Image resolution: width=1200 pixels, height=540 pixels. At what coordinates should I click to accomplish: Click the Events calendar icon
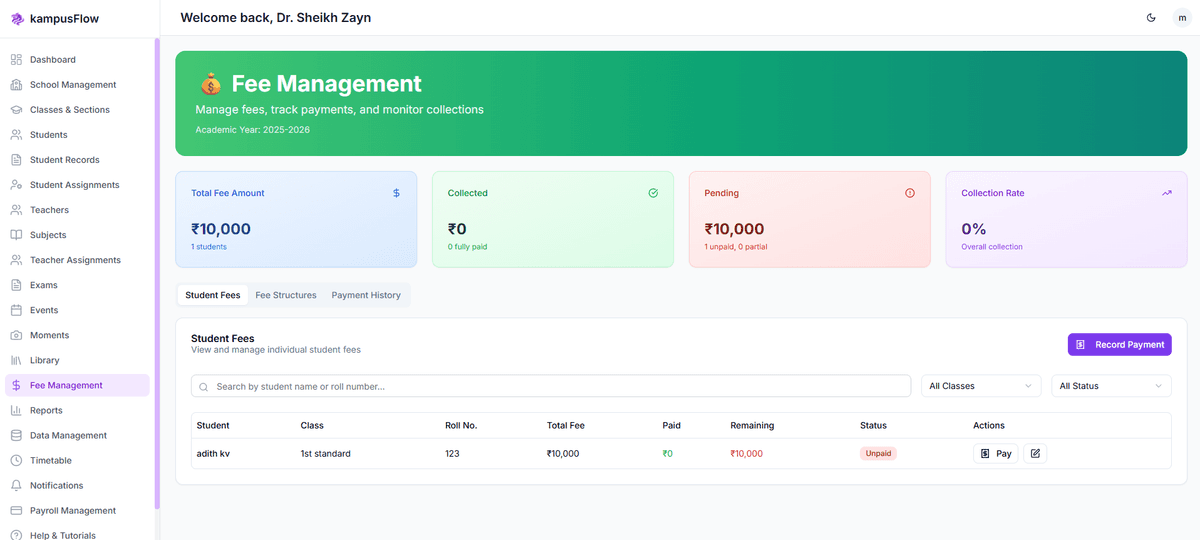coord(16,310)
